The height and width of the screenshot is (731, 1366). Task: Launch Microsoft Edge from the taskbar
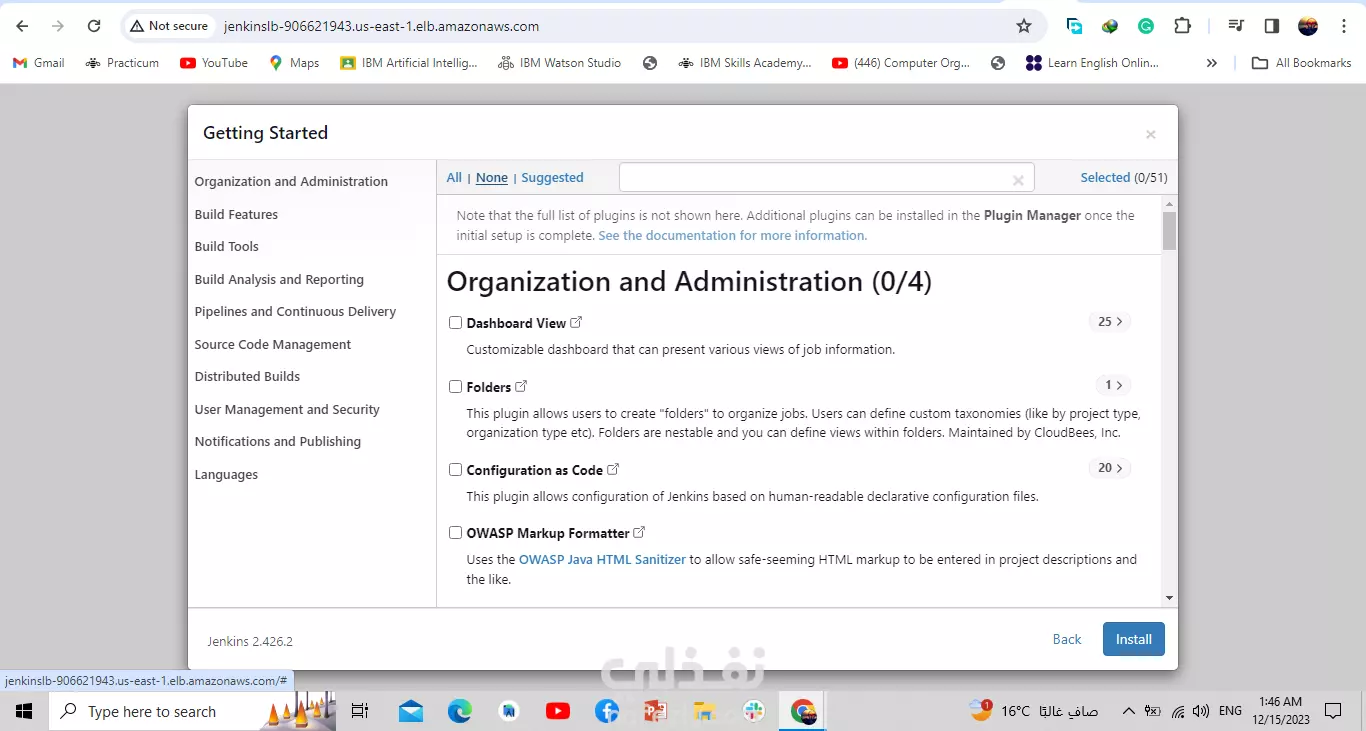pos(459,711)
